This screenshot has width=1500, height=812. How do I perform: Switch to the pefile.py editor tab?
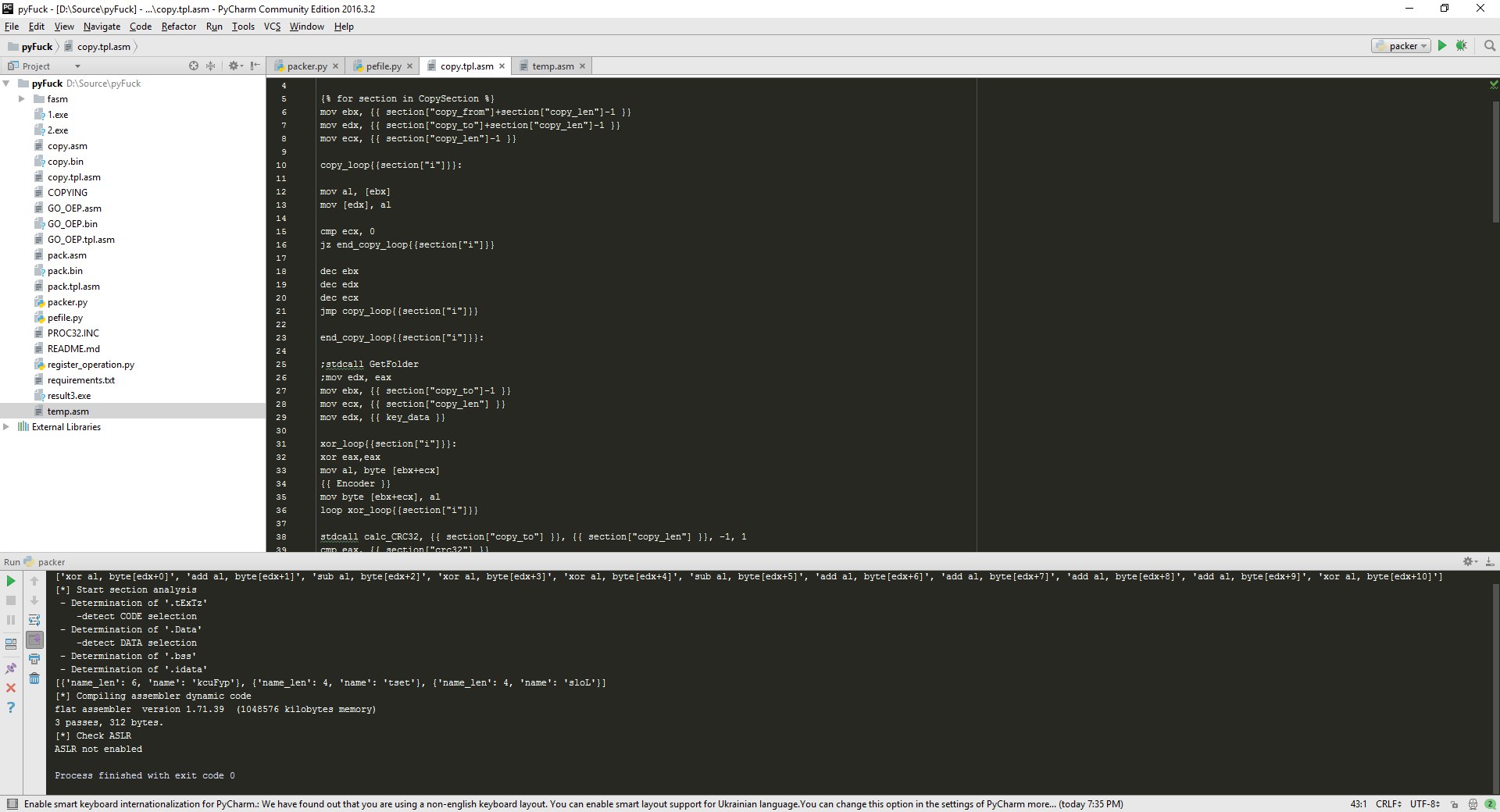pos(384,66)
